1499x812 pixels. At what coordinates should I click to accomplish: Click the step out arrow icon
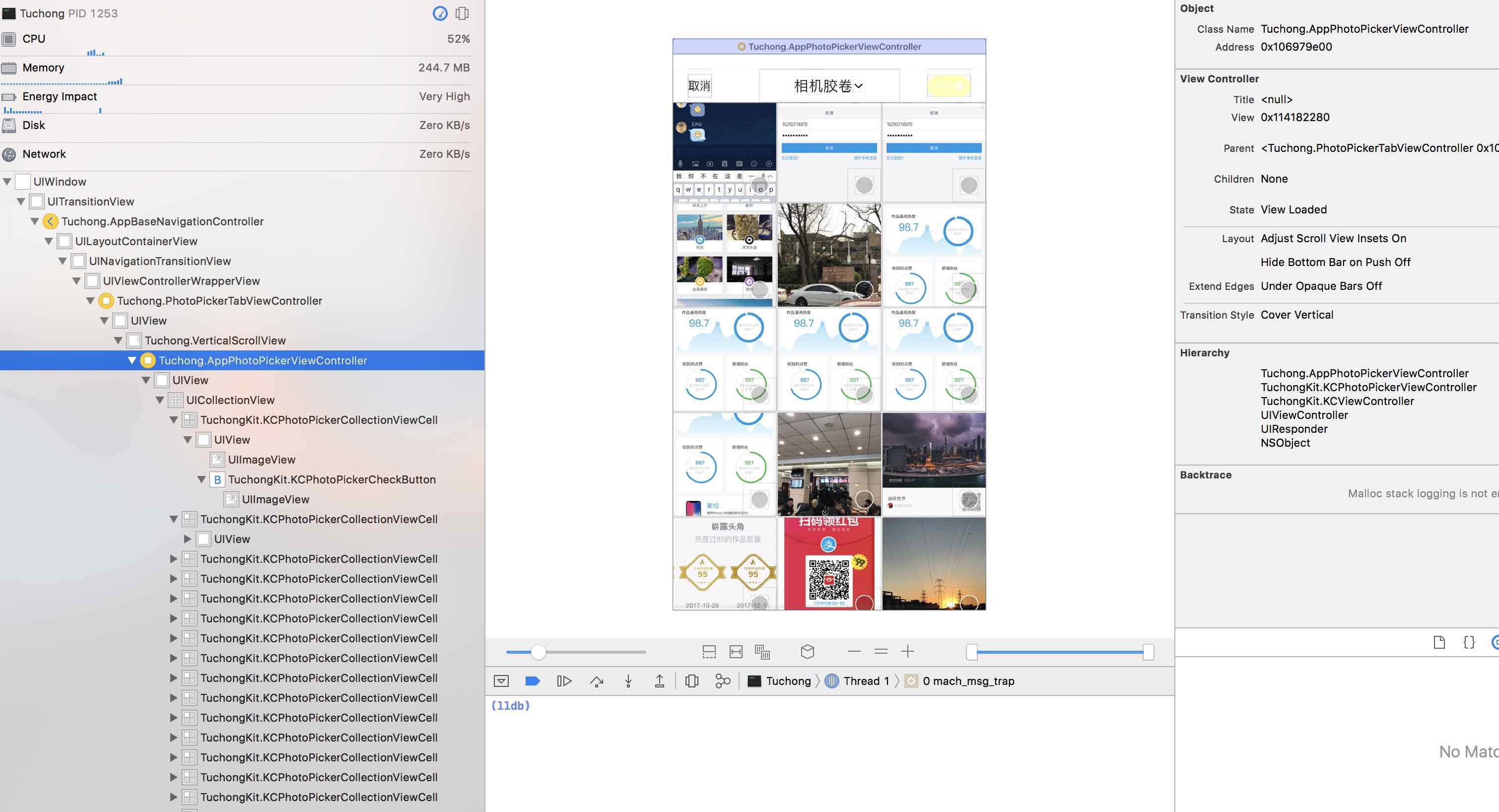coord(659,681)
